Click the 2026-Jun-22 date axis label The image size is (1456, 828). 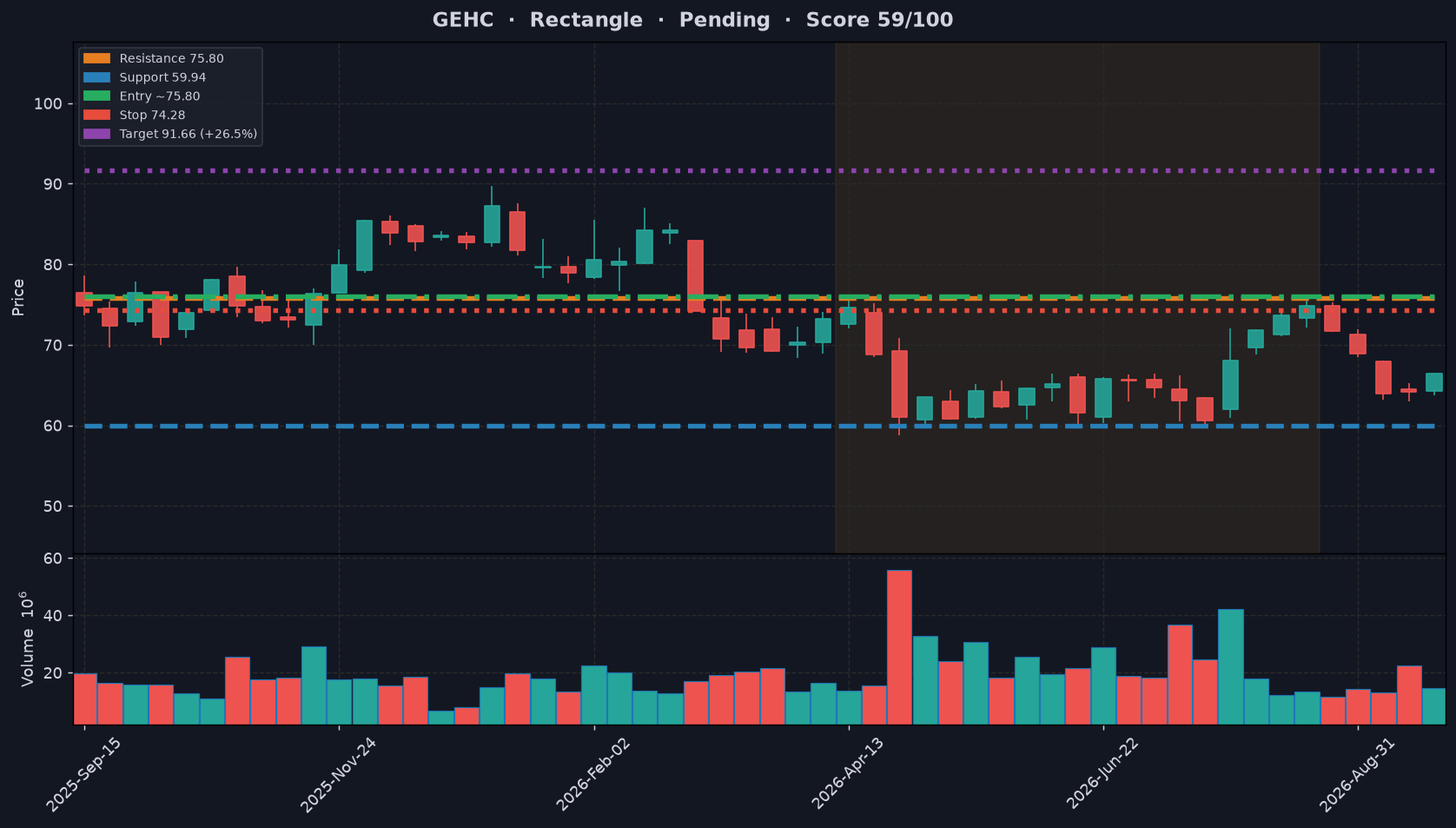tap(1102, 774)
